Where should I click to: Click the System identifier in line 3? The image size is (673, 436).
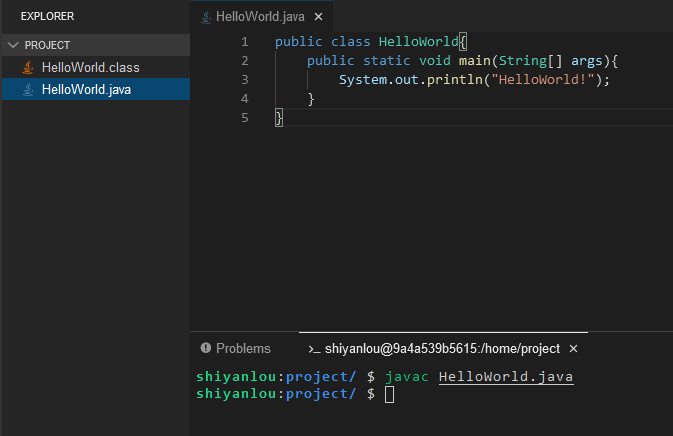(363, 80)
